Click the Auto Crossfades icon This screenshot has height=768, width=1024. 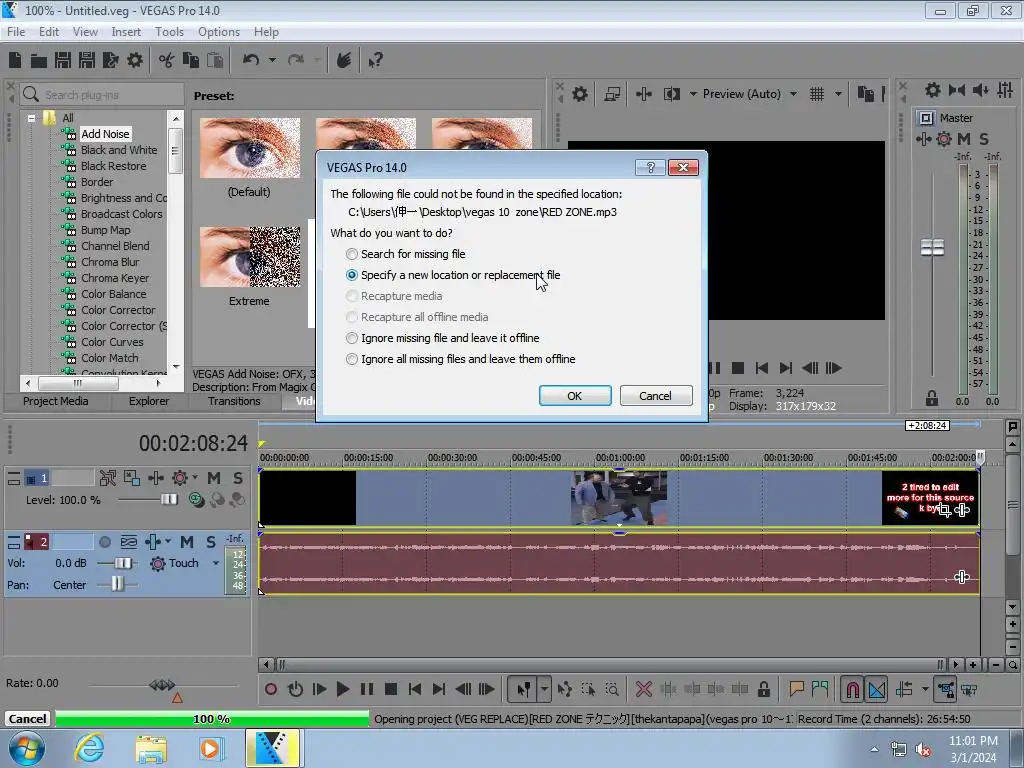point(877,689)
